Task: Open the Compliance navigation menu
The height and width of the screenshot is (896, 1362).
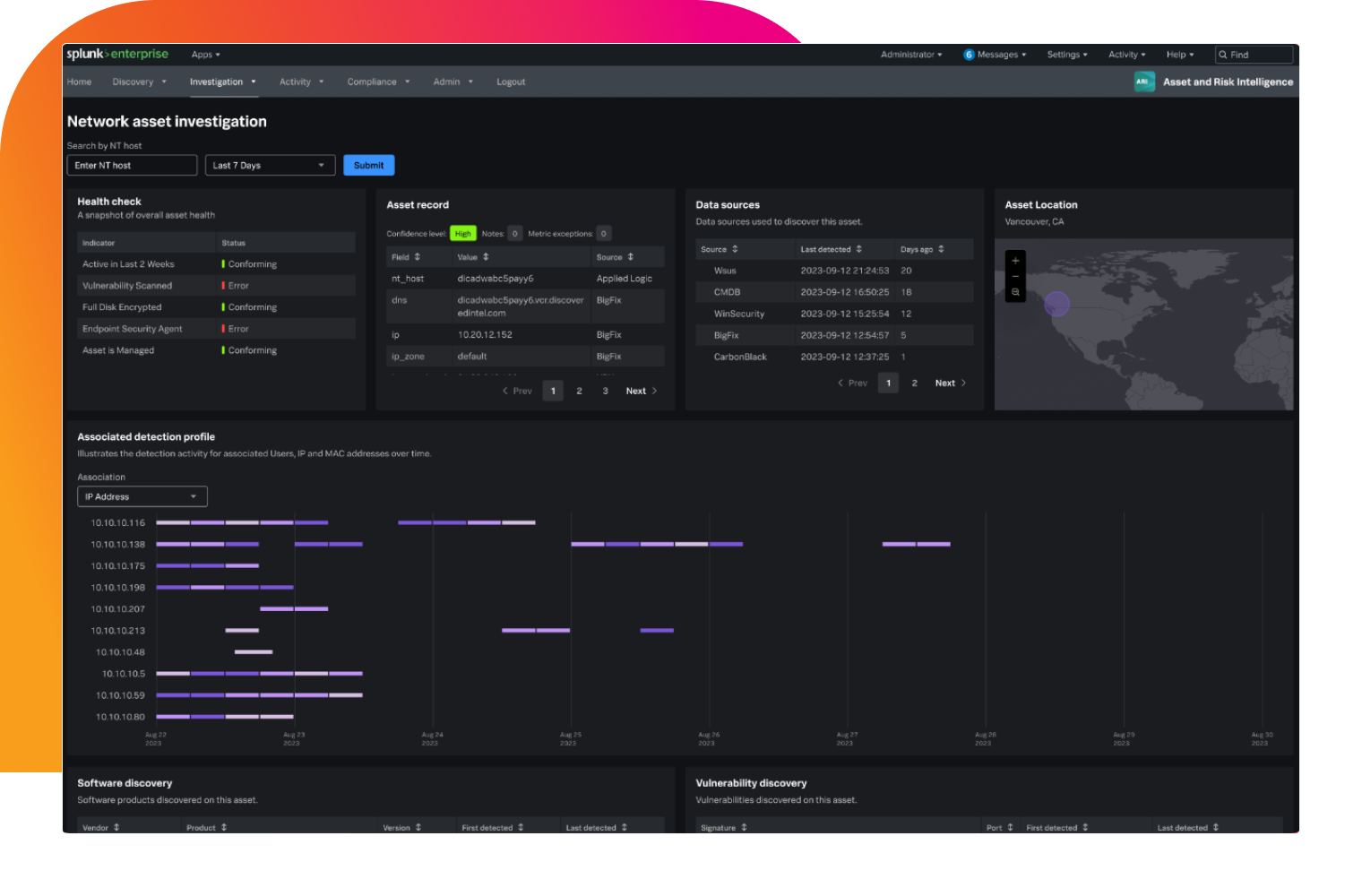Action: (x=377, y=82)
